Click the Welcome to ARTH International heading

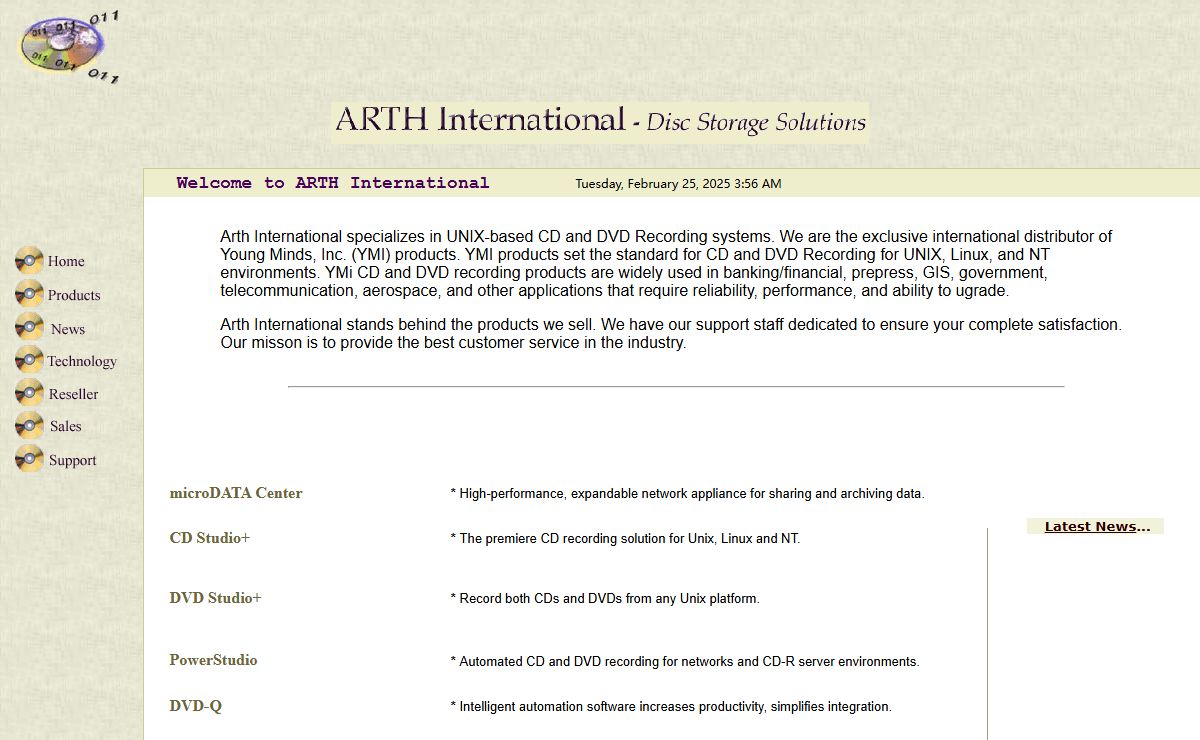333,183
